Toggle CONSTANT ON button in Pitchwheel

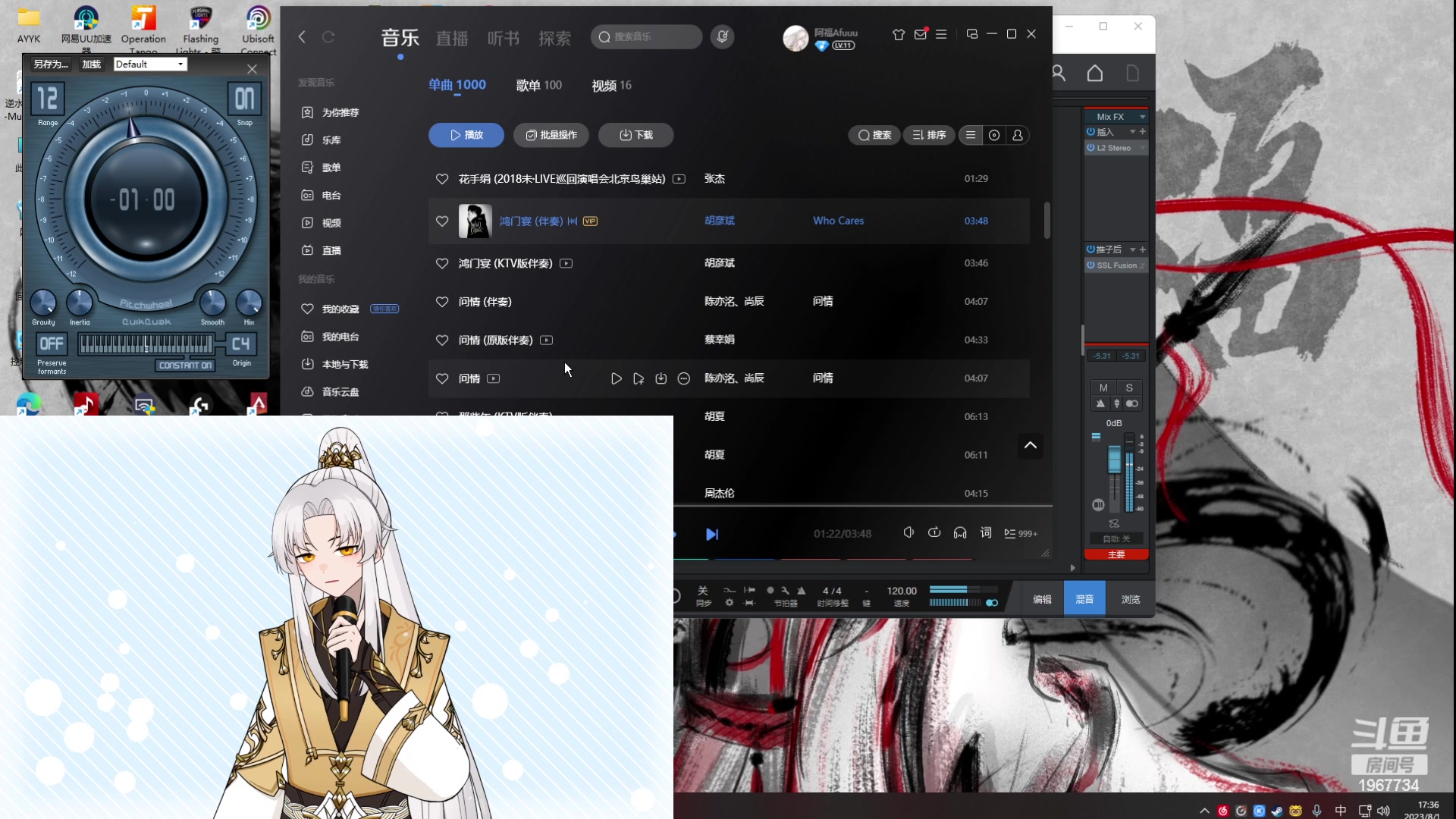(186, 366)
